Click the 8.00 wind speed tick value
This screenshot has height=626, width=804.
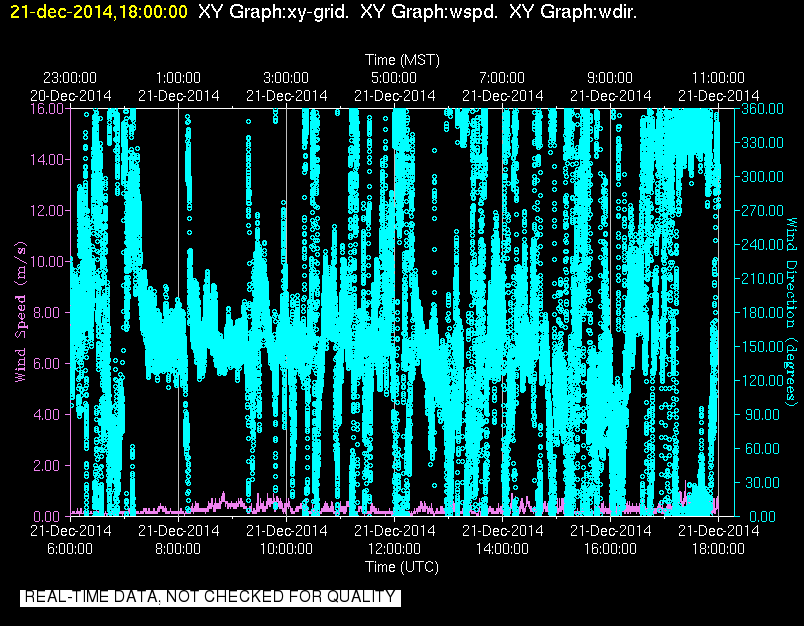point(48,313)
